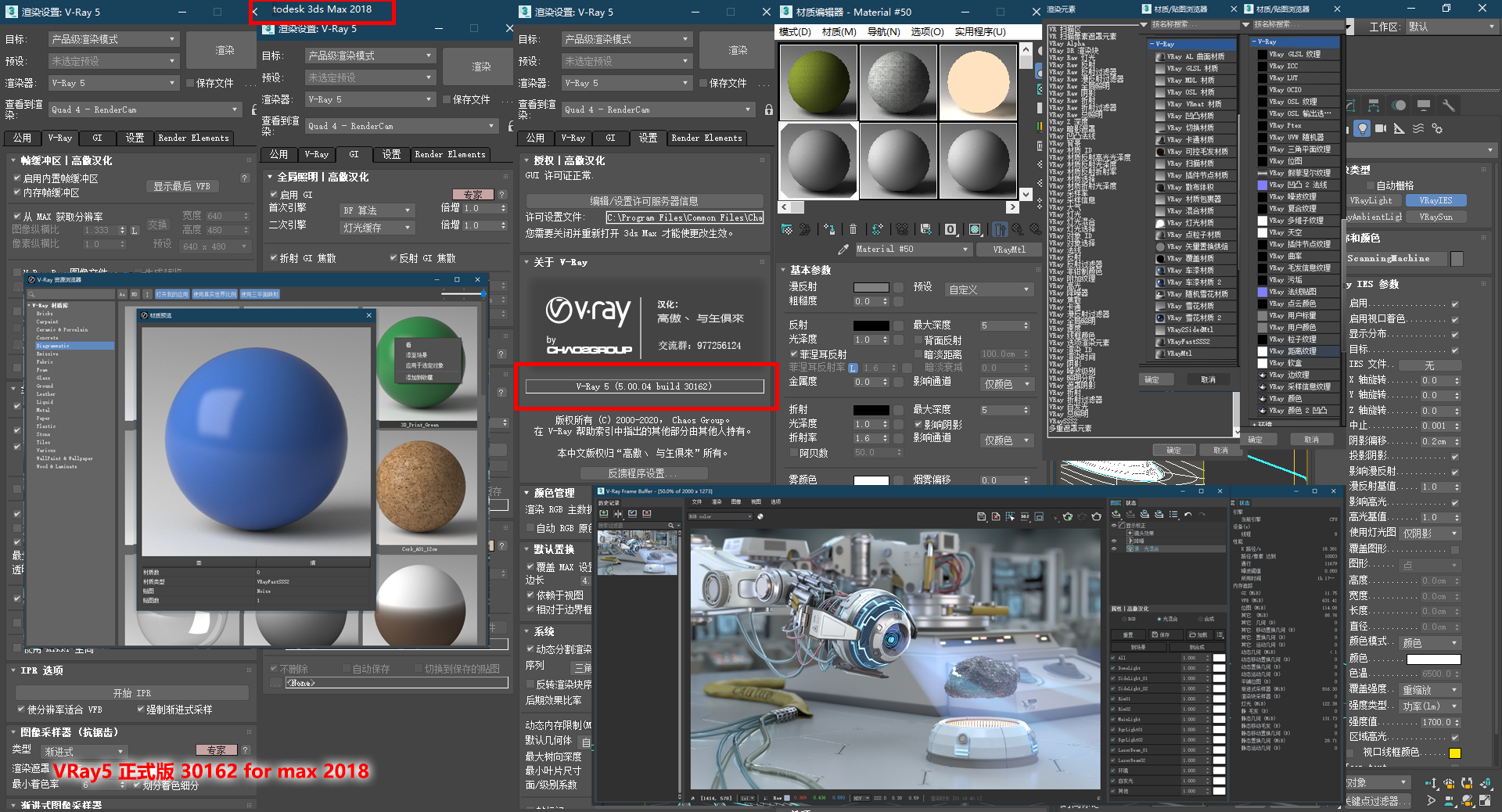
Task: Collapse the 全局照明 rollout
Action: [270, 177]
